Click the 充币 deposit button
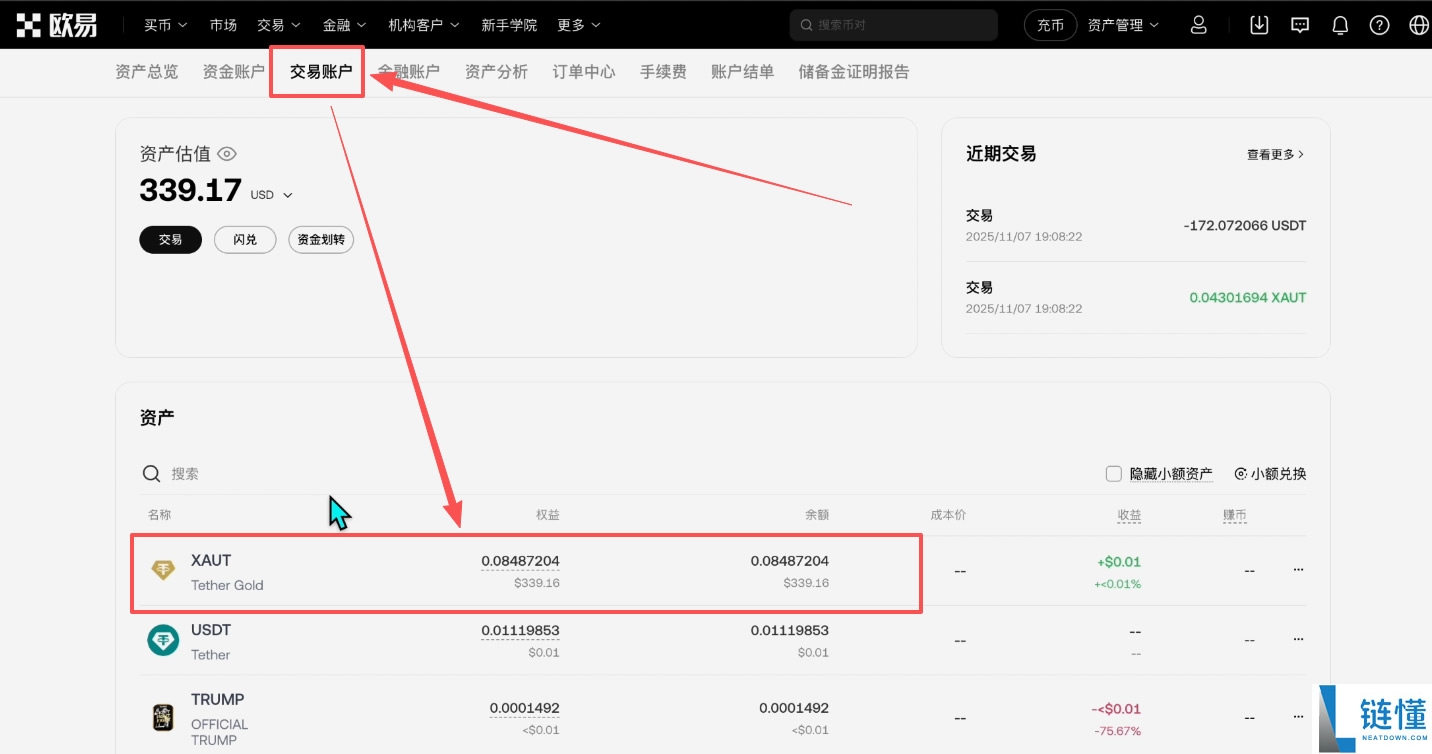 click(1050, 24)
